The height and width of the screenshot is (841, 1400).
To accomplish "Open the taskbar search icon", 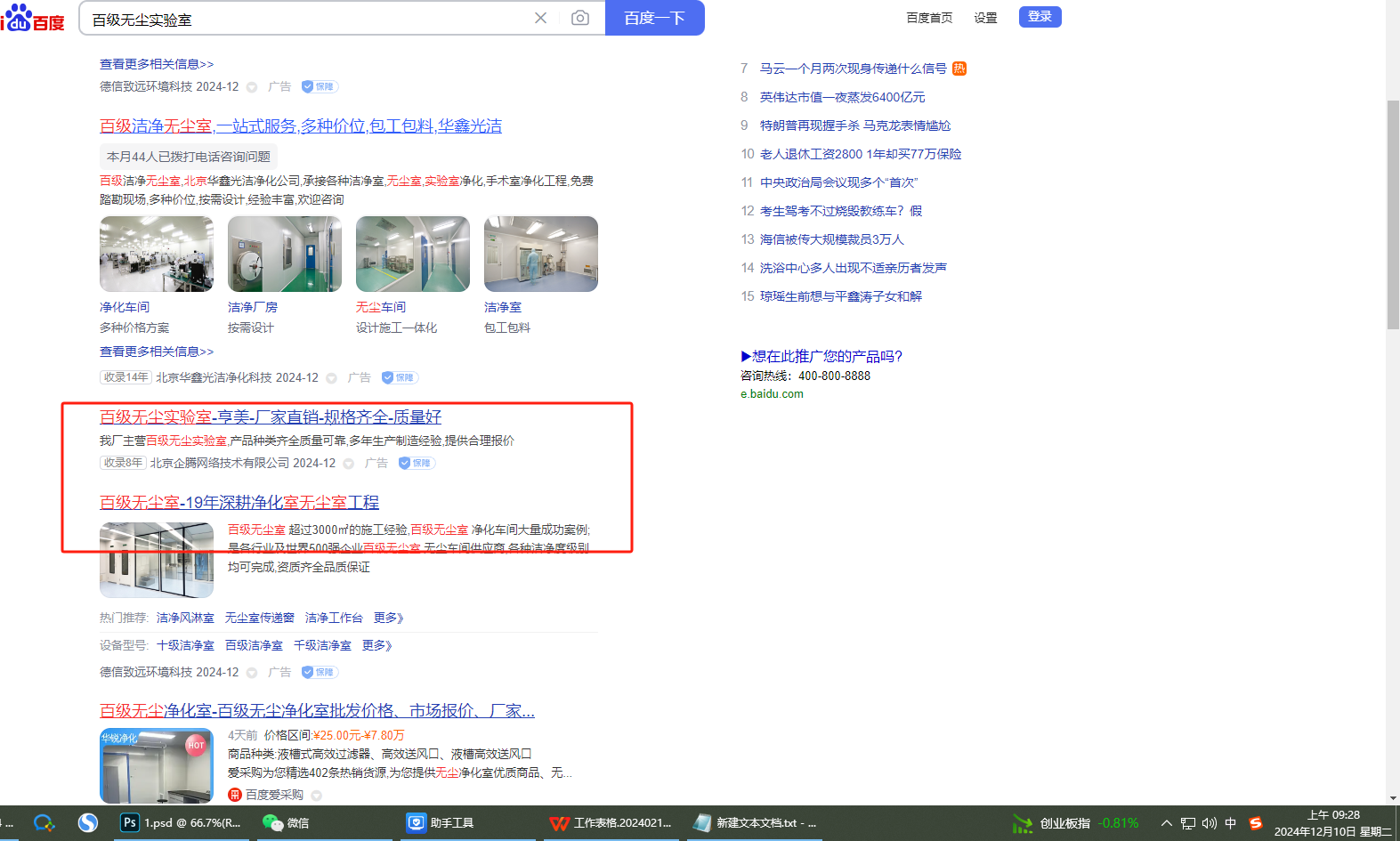I will click(44, 823).
